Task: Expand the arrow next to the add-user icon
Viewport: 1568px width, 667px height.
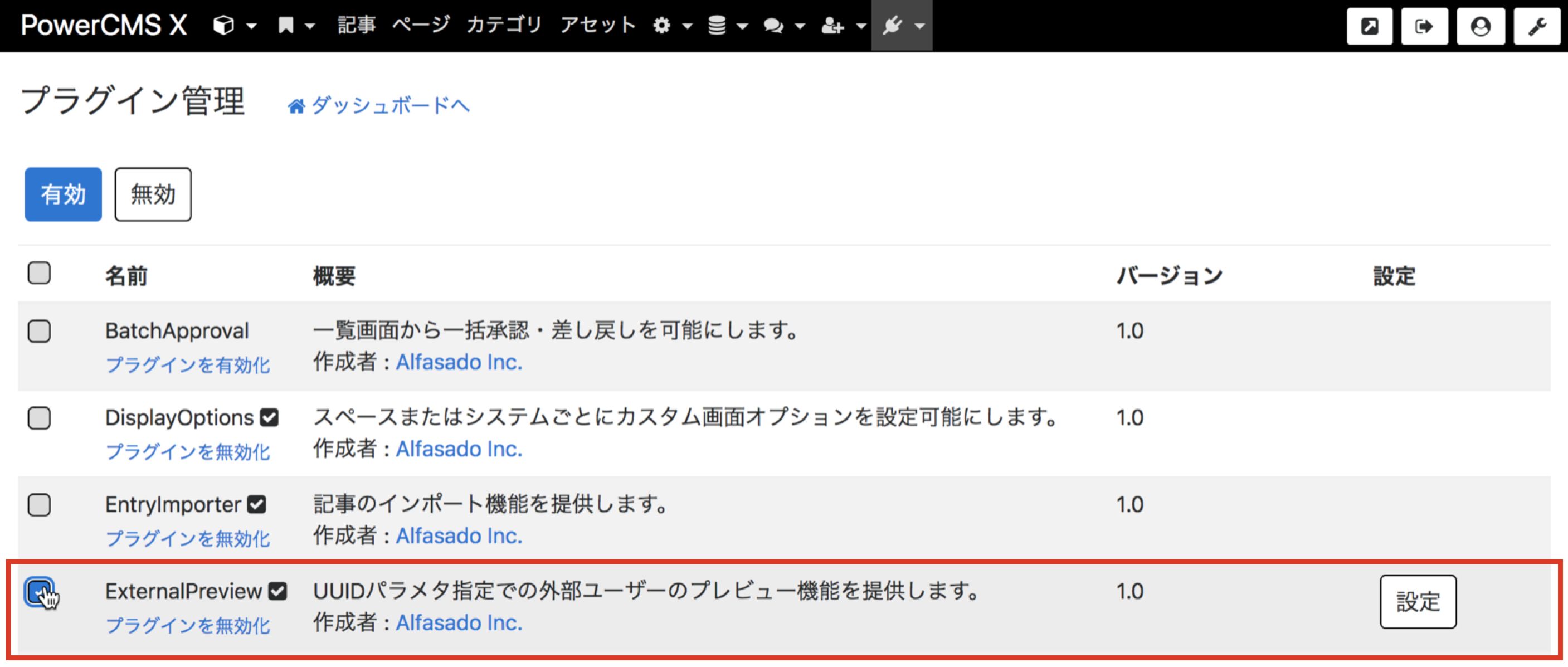Action: [x=861, y=26]
